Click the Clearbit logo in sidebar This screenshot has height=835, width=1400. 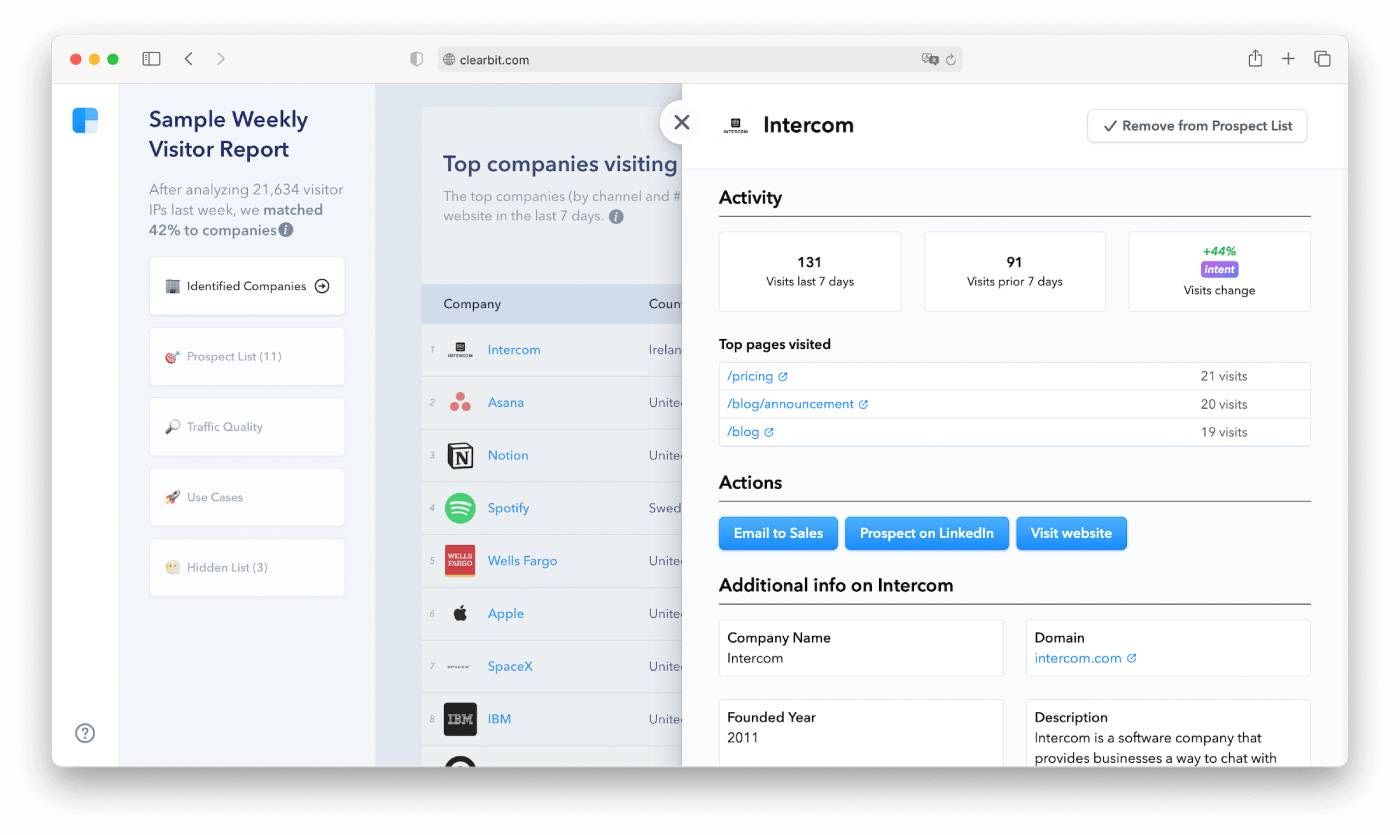tap(85, 120)
